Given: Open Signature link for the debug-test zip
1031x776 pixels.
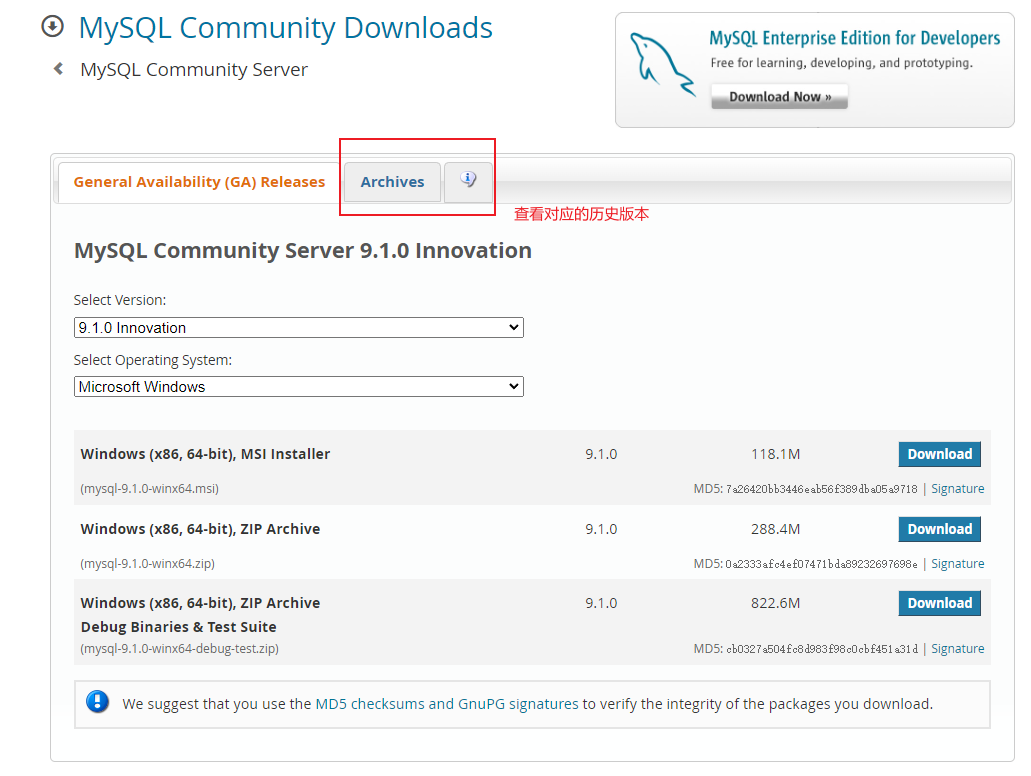Looking at the screenshot, I should (x=957, y=648).
